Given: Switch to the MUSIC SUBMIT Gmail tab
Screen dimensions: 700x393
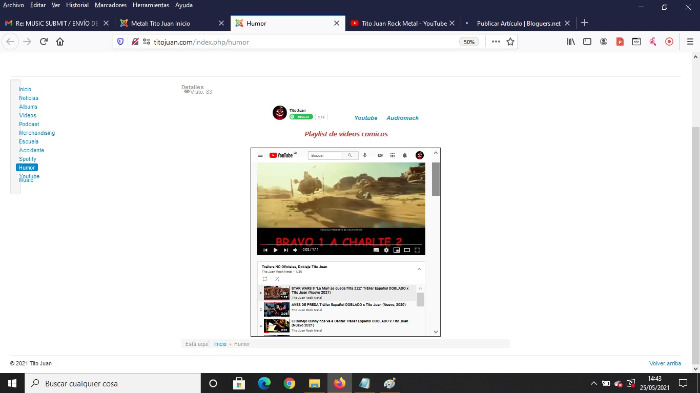Looking at the screenshot, I should tap(56, 23).
